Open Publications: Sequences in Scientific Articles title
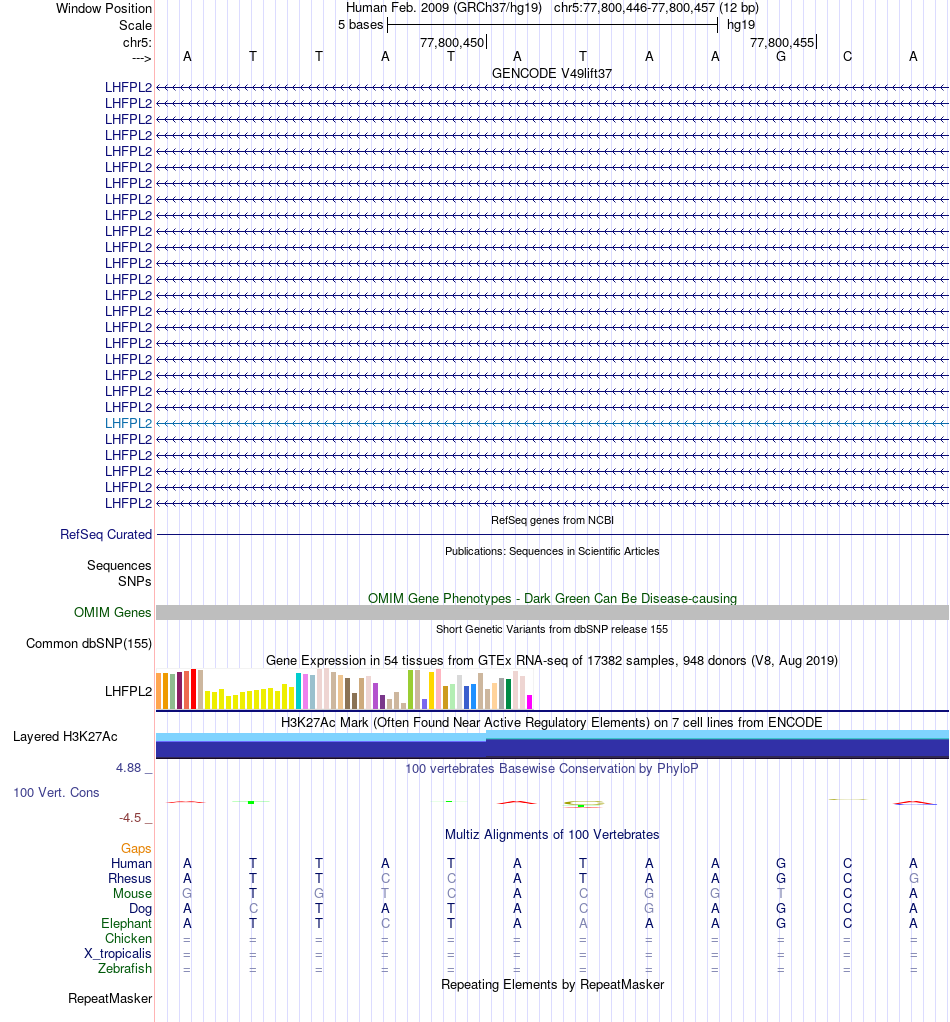The height and width of the screenshot is (1022, 950). pyautogui.click(x=552, y=551)
